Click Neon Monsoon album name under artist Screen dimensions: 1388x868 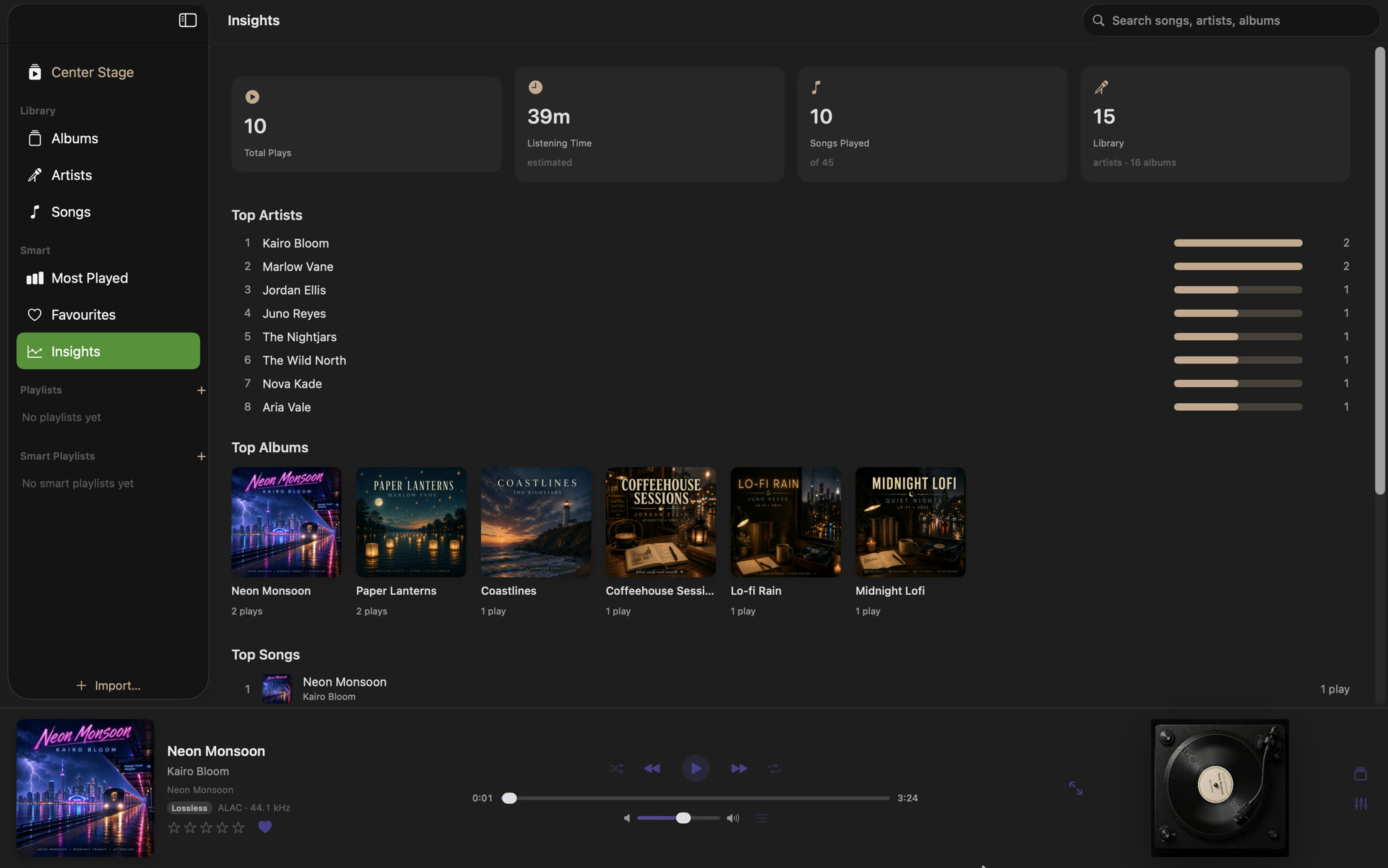[x=200, y=790]
